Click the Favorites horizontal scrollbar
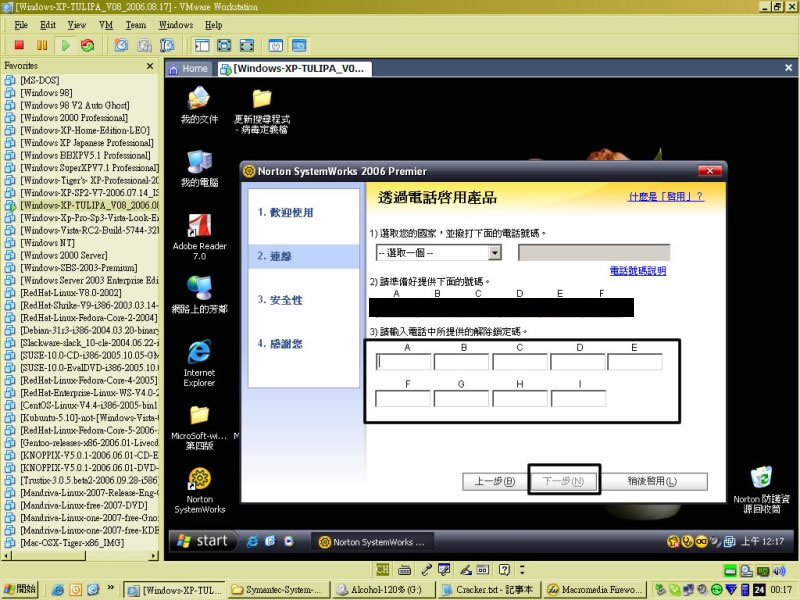Screen dimensions: 800x600 click(81, 556)
